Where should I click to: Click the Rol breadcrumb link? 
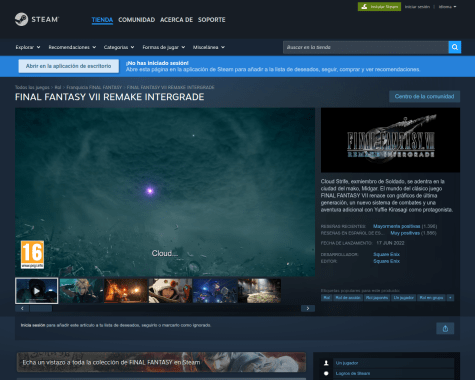(x=58, y=87)
